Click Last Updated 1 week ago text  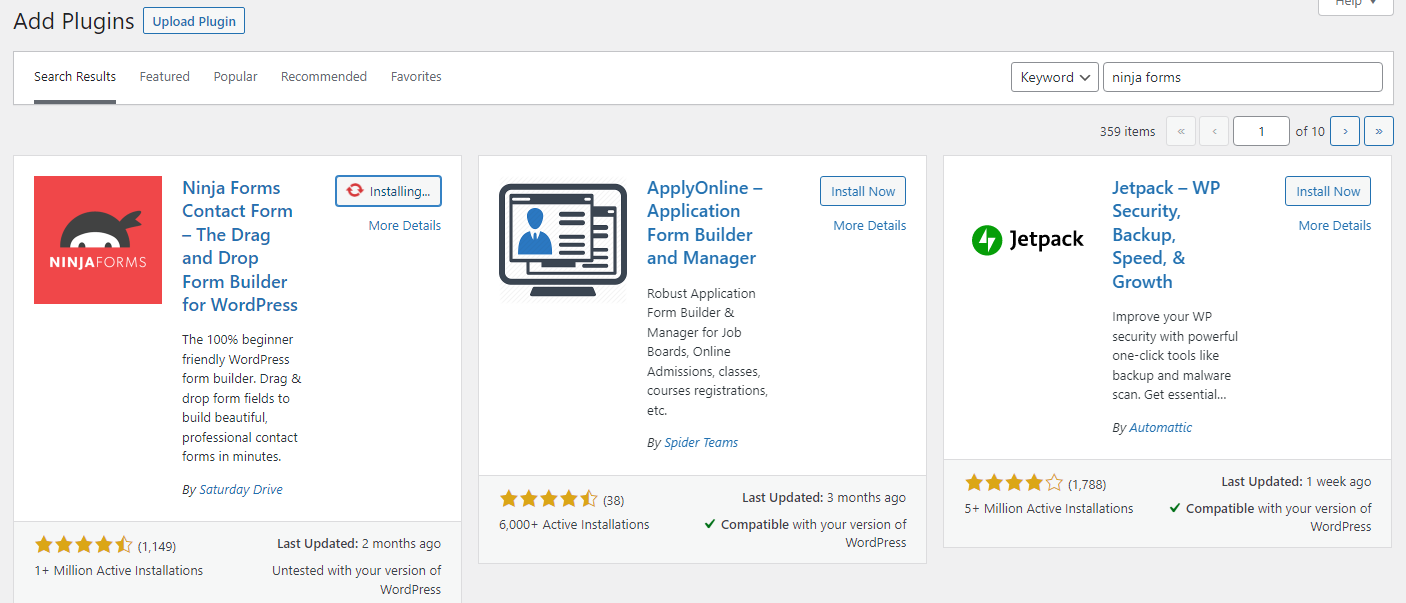[1297, 482]
